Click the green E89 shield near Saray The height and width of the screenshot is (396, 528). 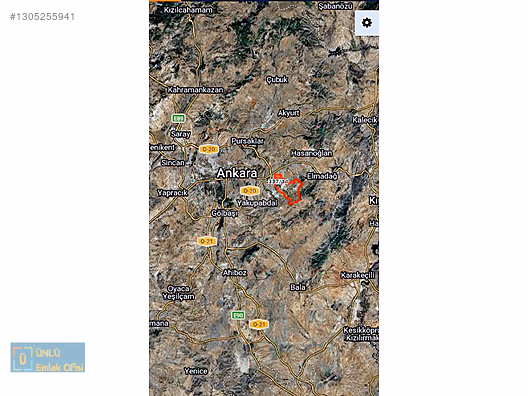click(x=178, y=119)
